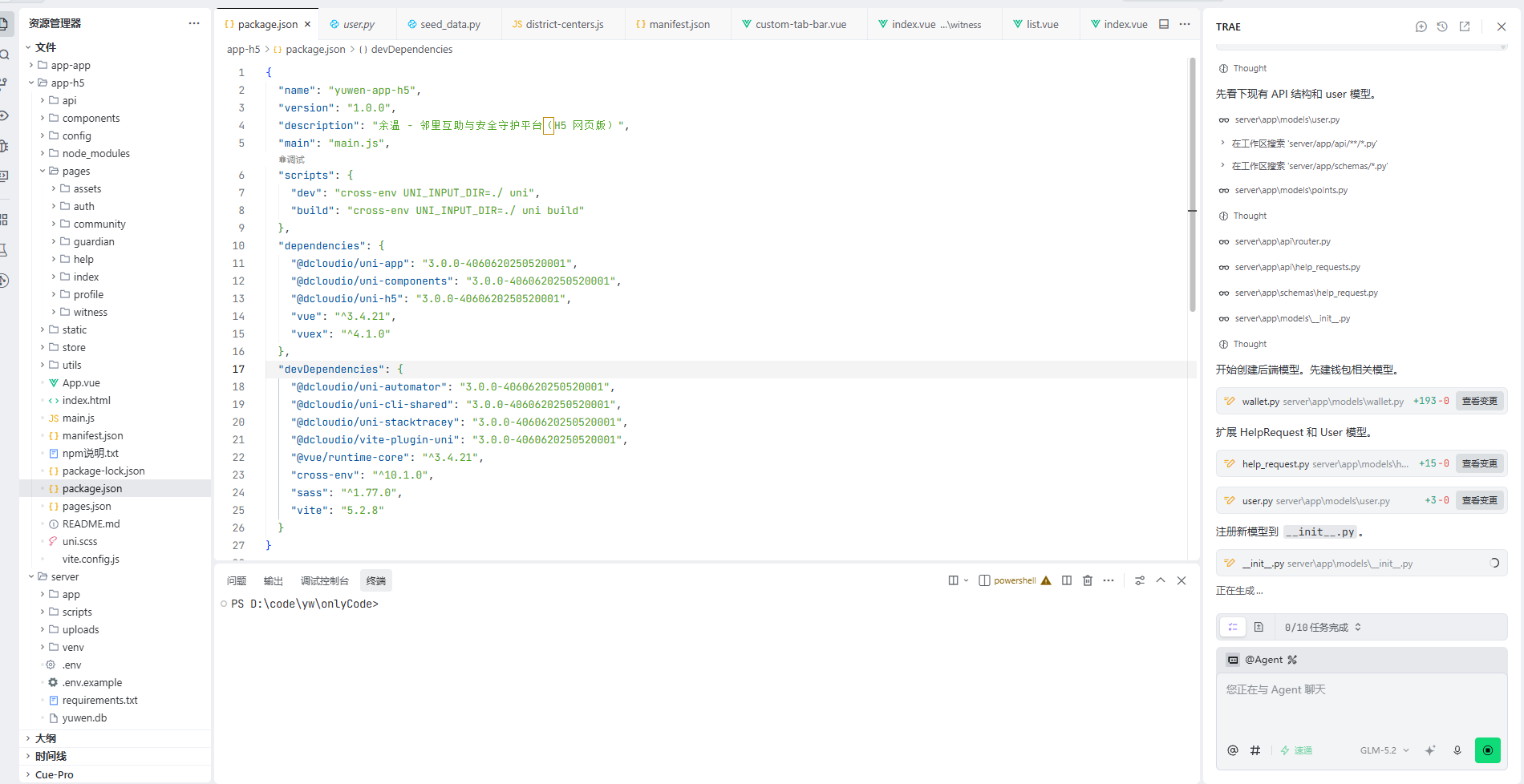Open the document view icon by tasks
Viewport: 1524px width, 784px height.
pos(1259,627)
